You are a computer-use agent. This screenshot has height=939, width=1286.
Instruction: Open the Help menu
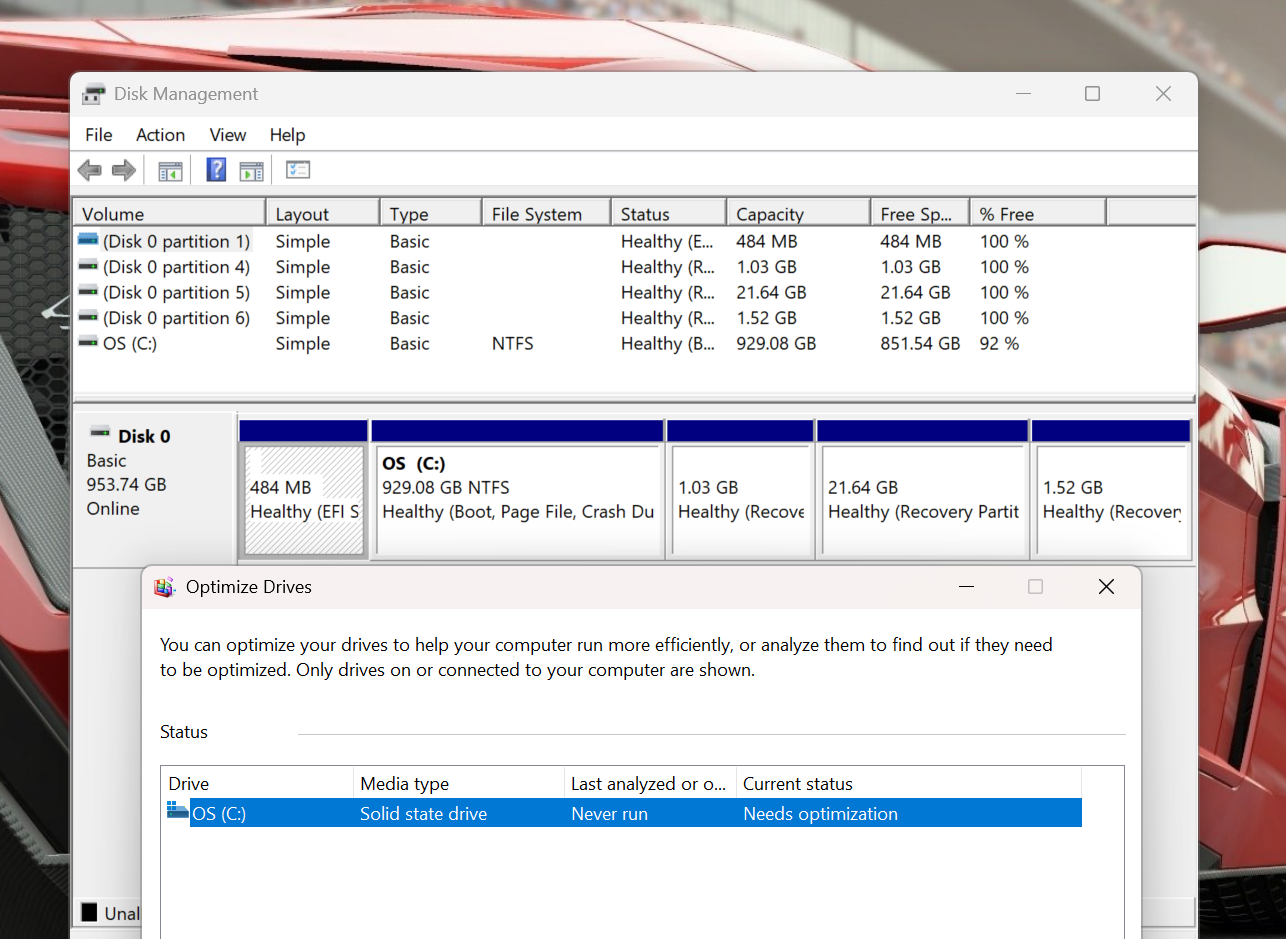pos(287,135)
